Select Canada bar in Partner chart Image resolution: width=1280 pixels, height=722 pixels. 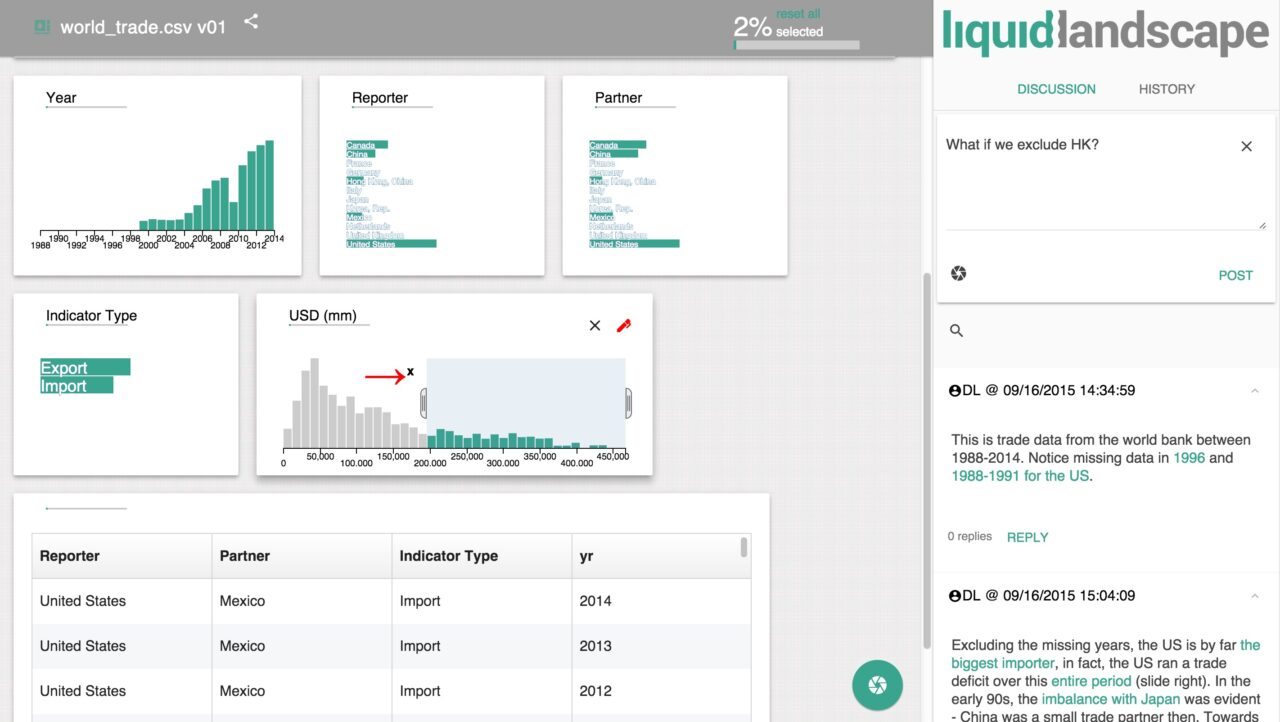point(618,145)
